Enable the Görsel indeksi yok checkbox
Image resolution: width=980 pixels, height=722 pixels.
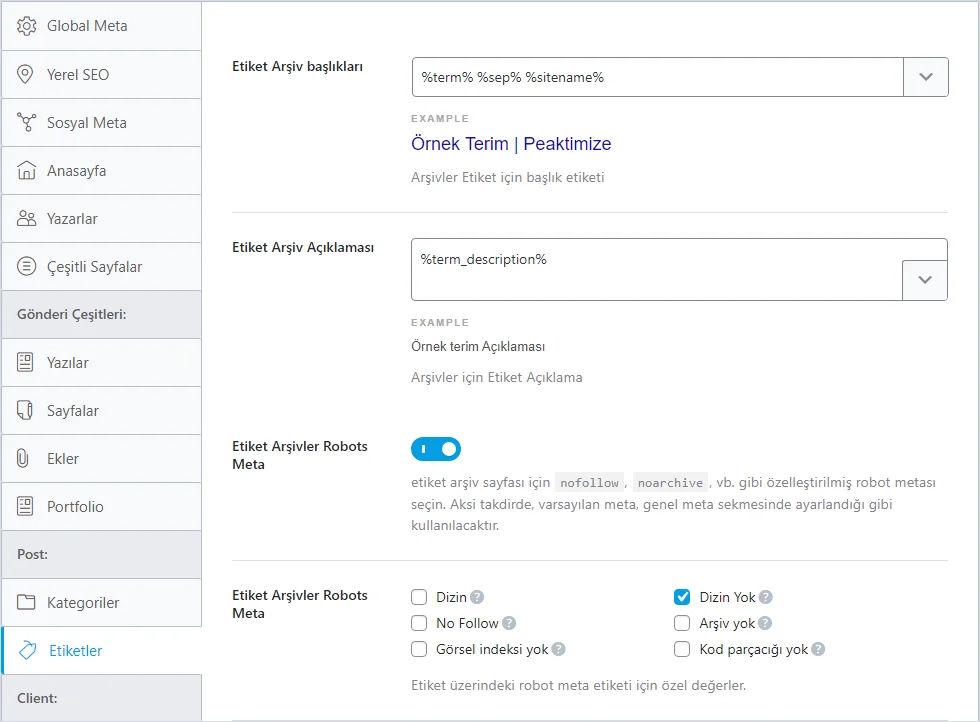(419, 649)
